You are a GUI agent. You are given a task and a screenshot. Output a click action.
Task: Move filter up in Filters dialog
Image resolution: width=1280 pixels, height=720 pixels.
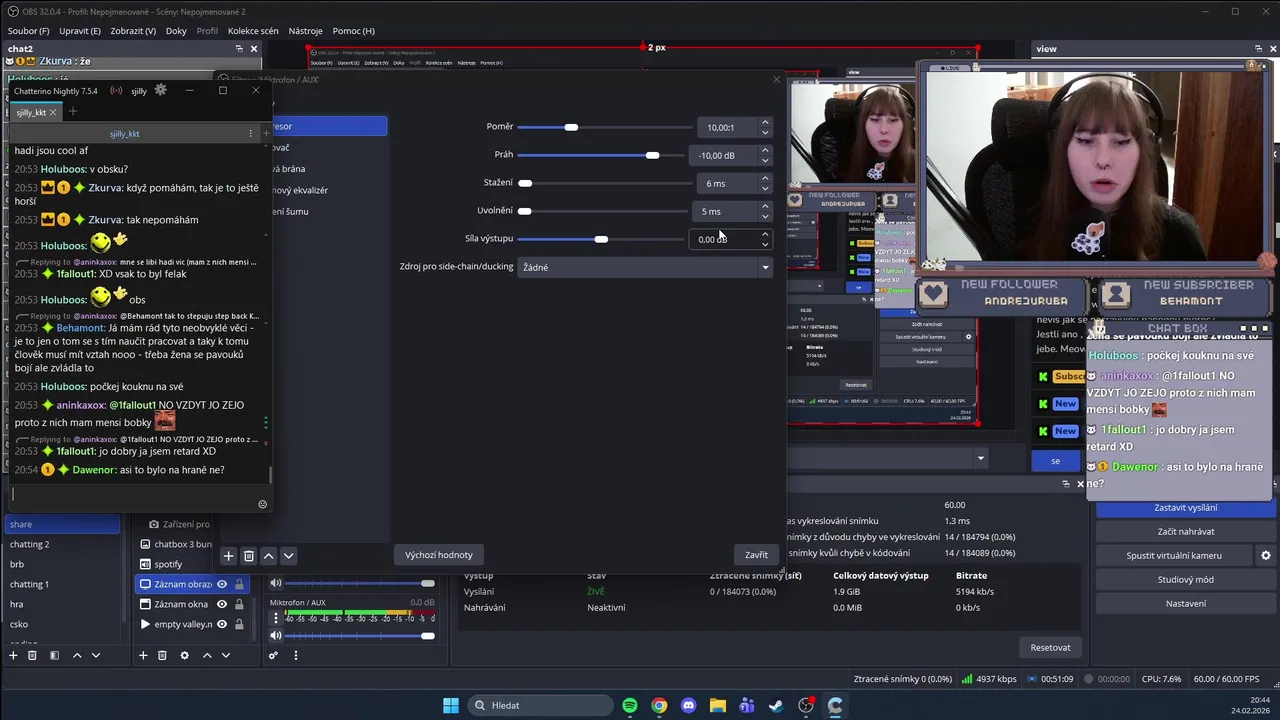pos(268,555)
